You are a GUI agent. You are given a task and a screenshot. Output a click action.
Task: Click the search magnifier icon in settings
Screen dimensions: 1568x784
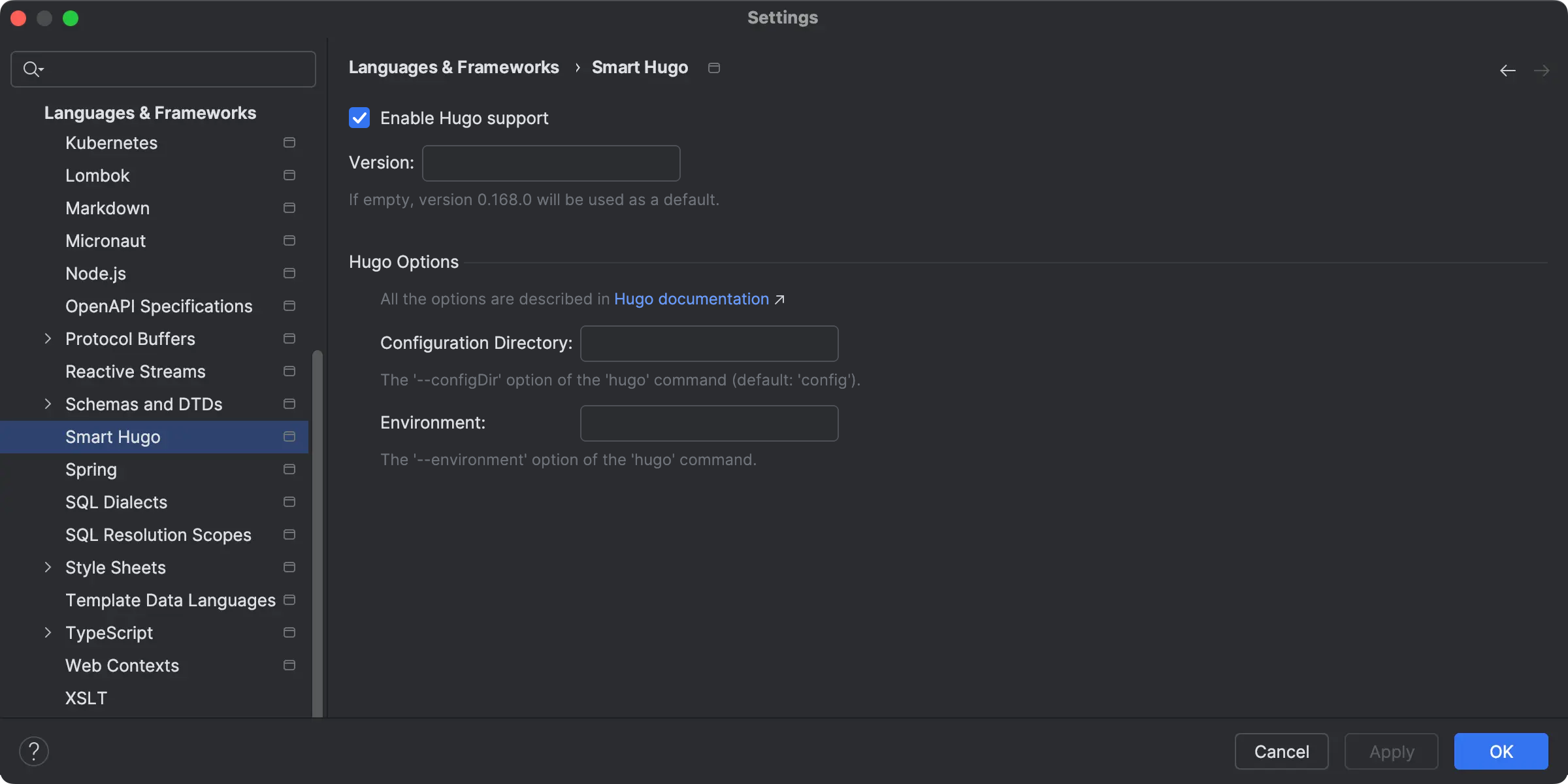click(x=33, y=69)
